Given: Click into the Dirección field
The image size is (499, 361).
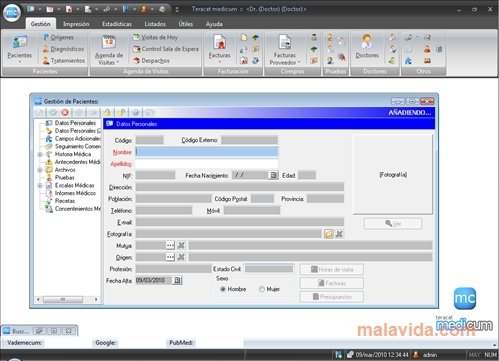Looking at the screenshot, I should [239, 187].
